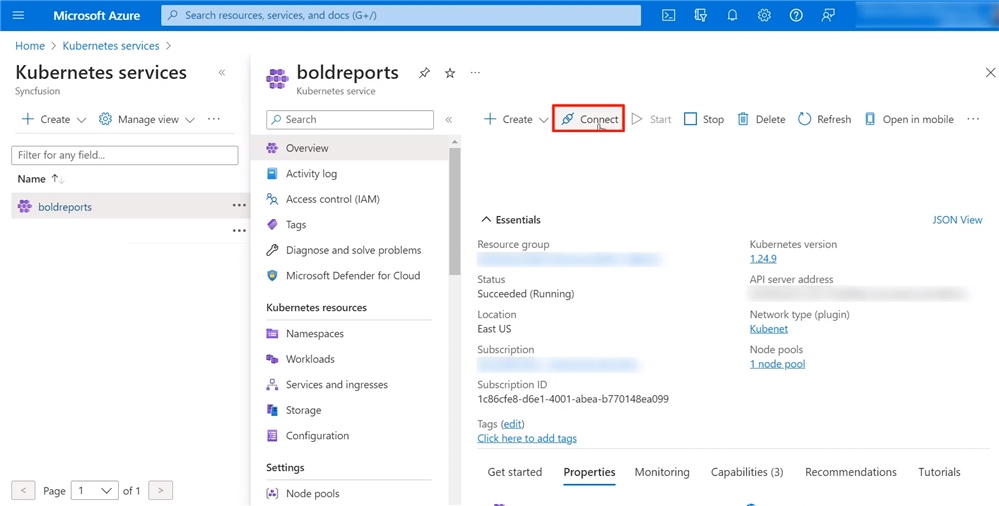Screen dimensions: 999x506
Task: Click the 1 node pool link
Action: click(x=777, y=364)
